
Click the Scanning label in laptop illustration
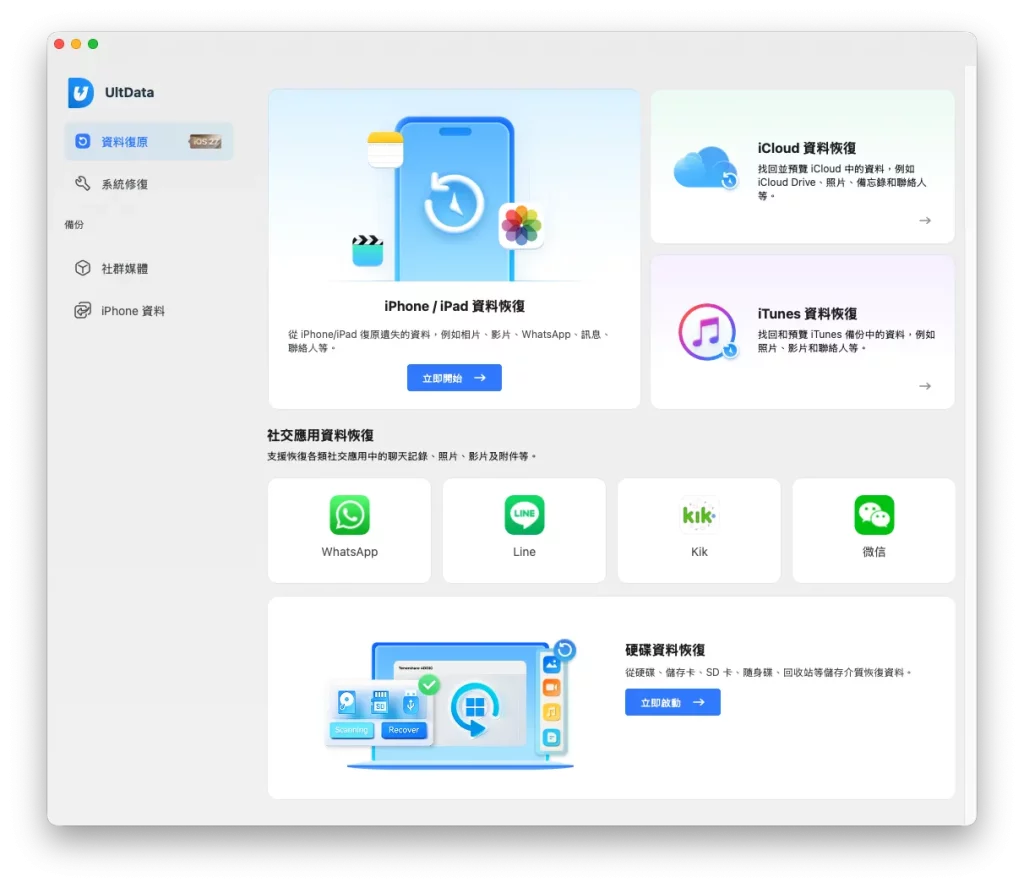pos(351,730)
